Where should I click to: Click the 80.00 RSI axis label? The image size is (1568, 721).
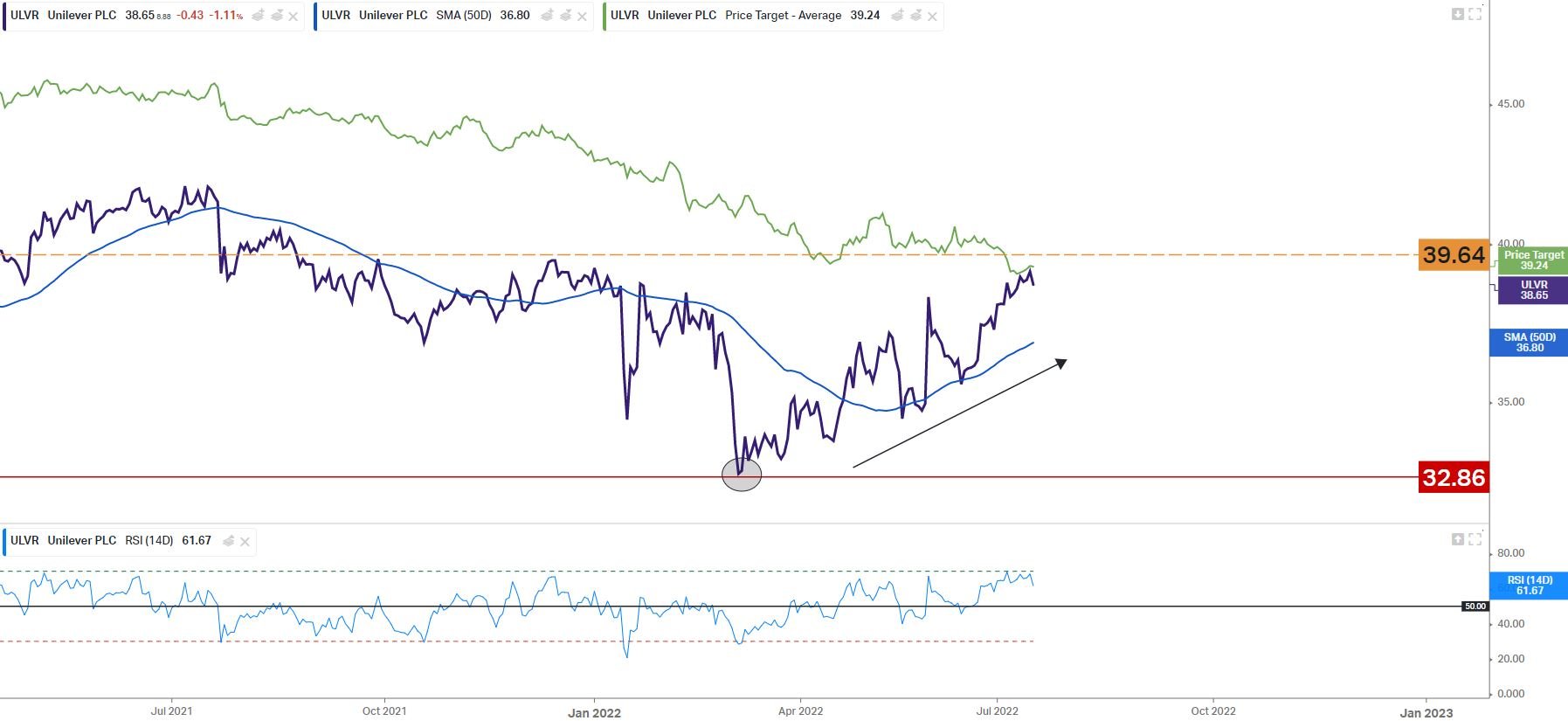1510,553
